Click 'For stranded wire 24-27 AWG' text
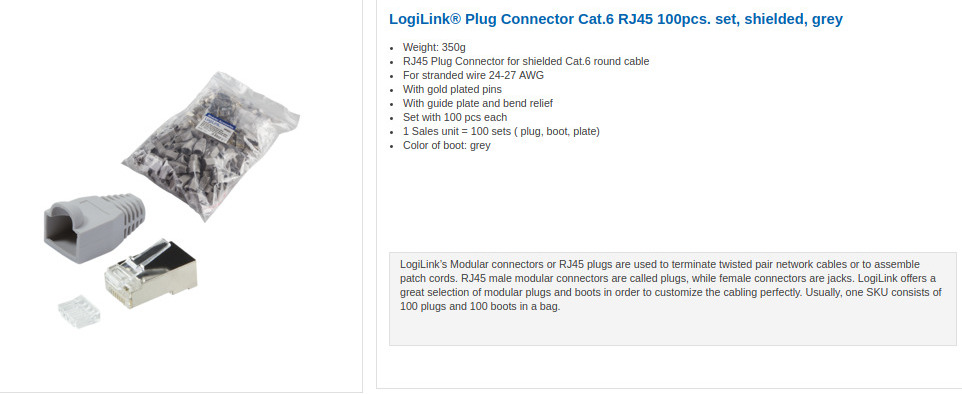This screenshot has width=962, height=394. click(x=473, y=75)
